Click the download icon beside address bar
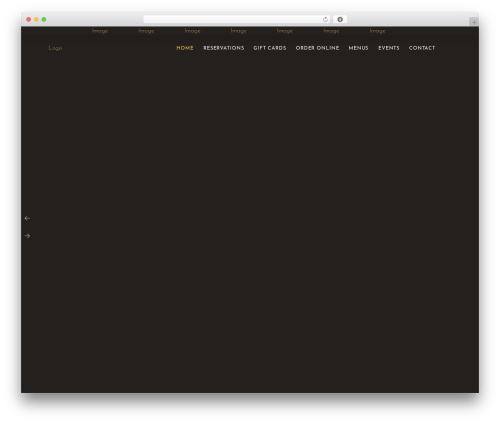 [x=340, y=19]
